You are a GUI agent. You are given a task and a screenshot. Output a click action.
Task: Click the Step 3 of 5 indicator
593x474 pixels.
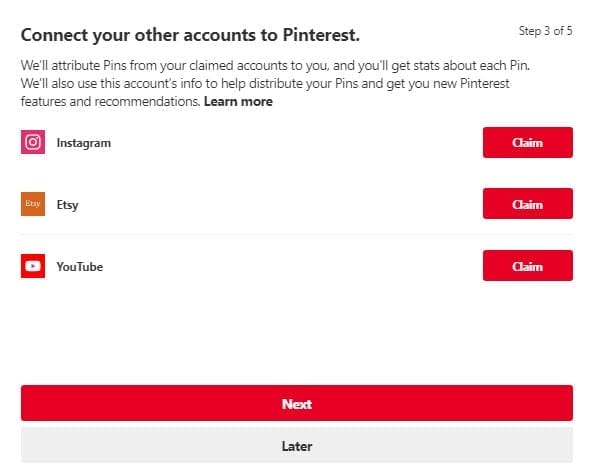pyautogui.click(x=545, y=31)
